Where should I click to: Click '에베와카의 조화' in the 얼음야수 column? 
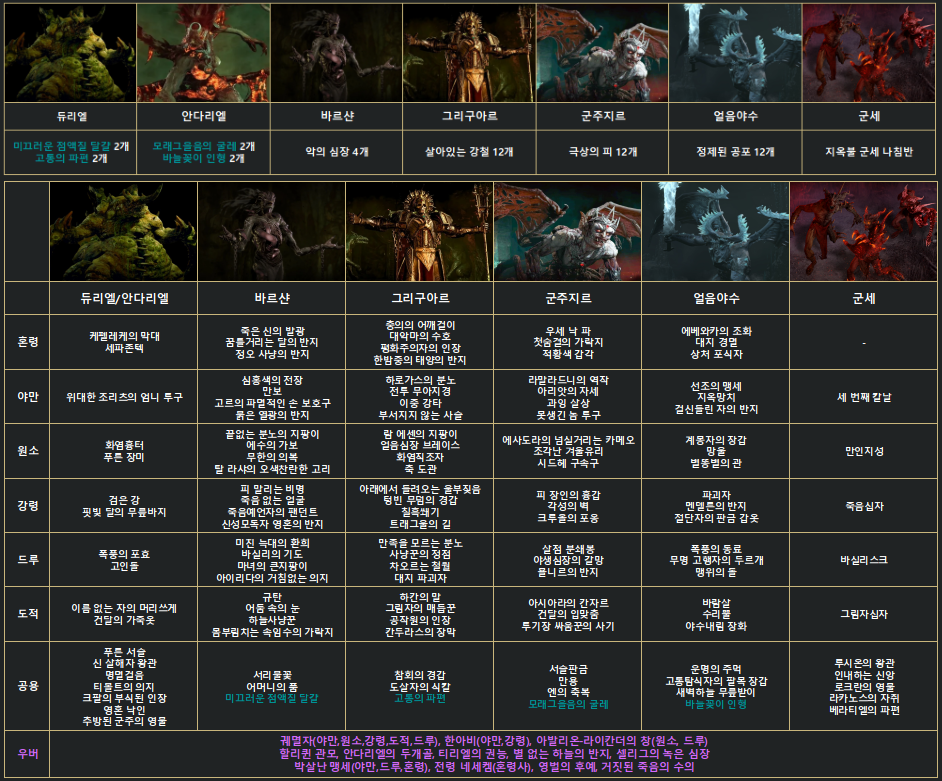(716, 331)
